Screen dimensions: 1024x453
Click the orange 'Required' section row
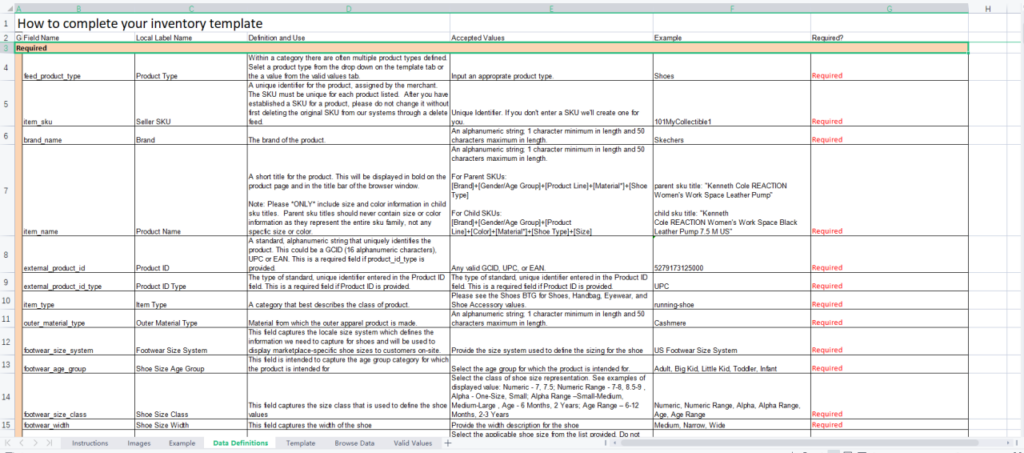(490, 48)
